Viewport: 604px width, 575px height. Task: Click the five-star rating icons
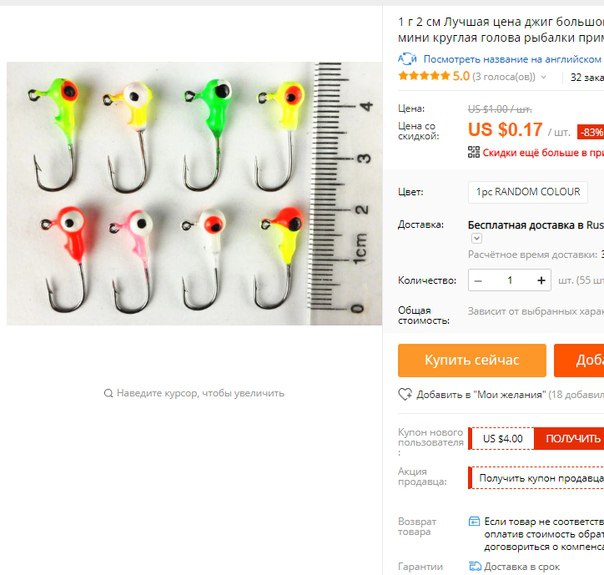(424, 76)
